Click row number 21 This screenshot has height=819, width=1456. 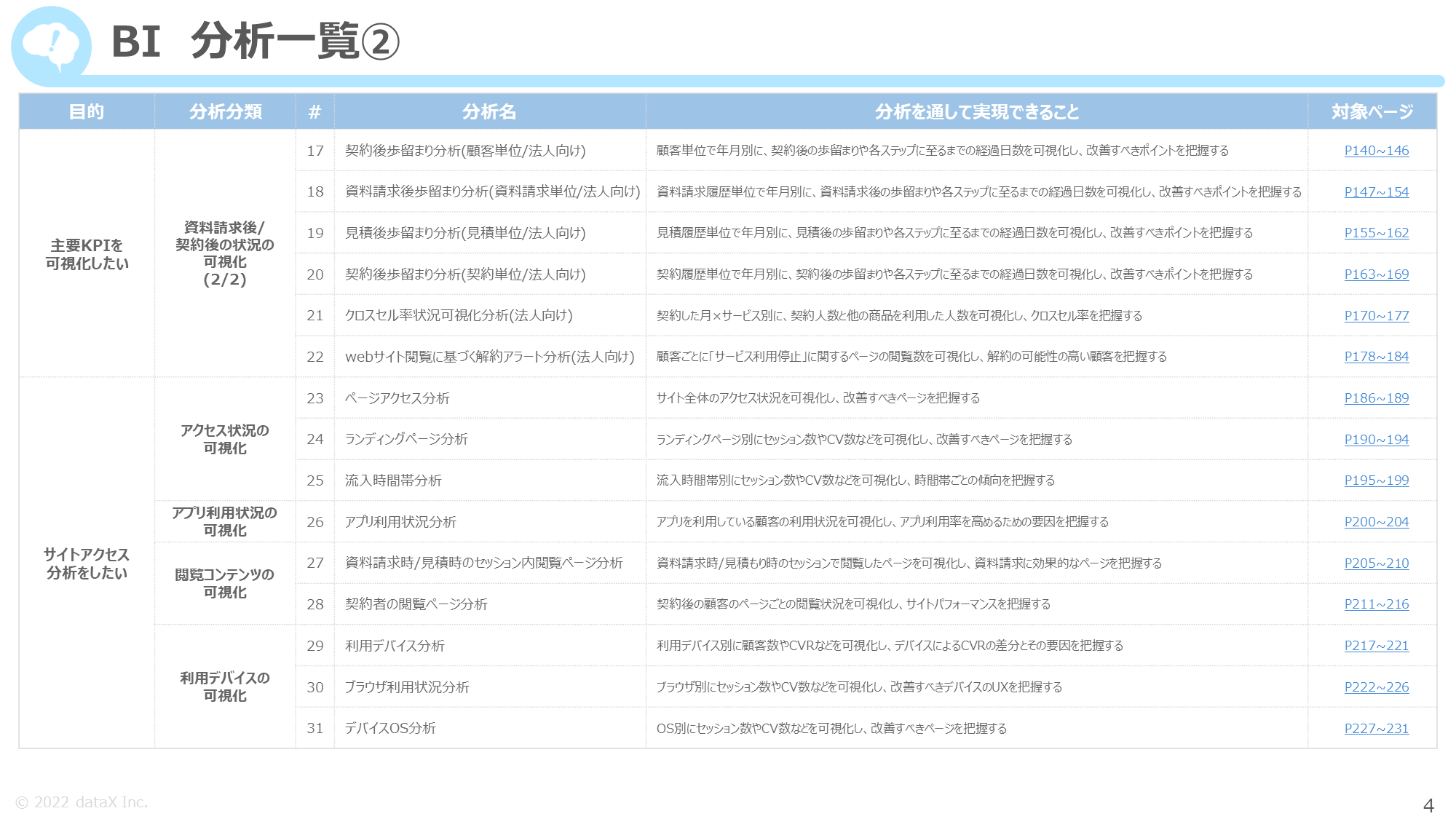coord(315,315)
